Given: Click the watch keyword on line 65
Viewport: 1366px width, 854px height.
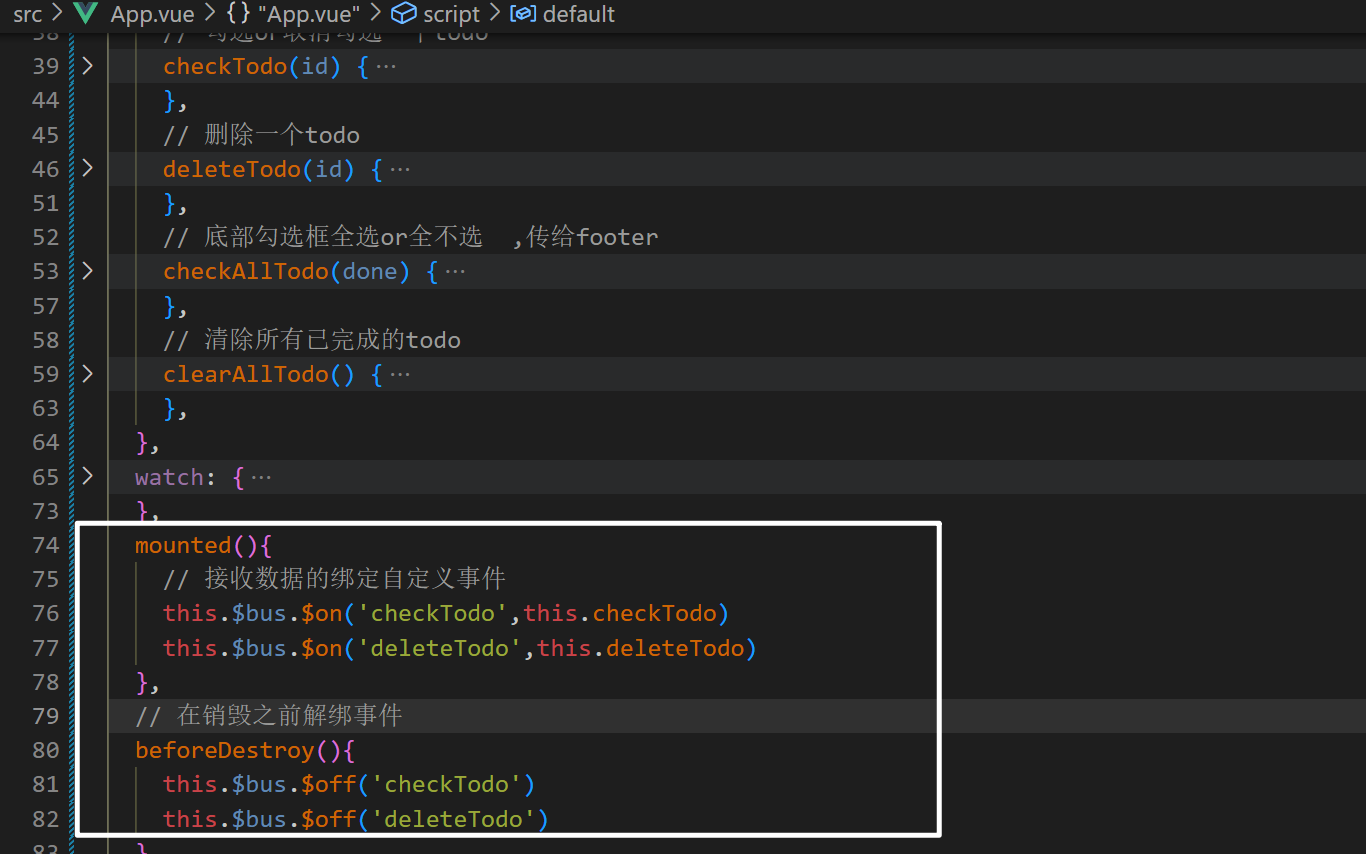Looking at the screenshot, I should [x=170, y=477].
